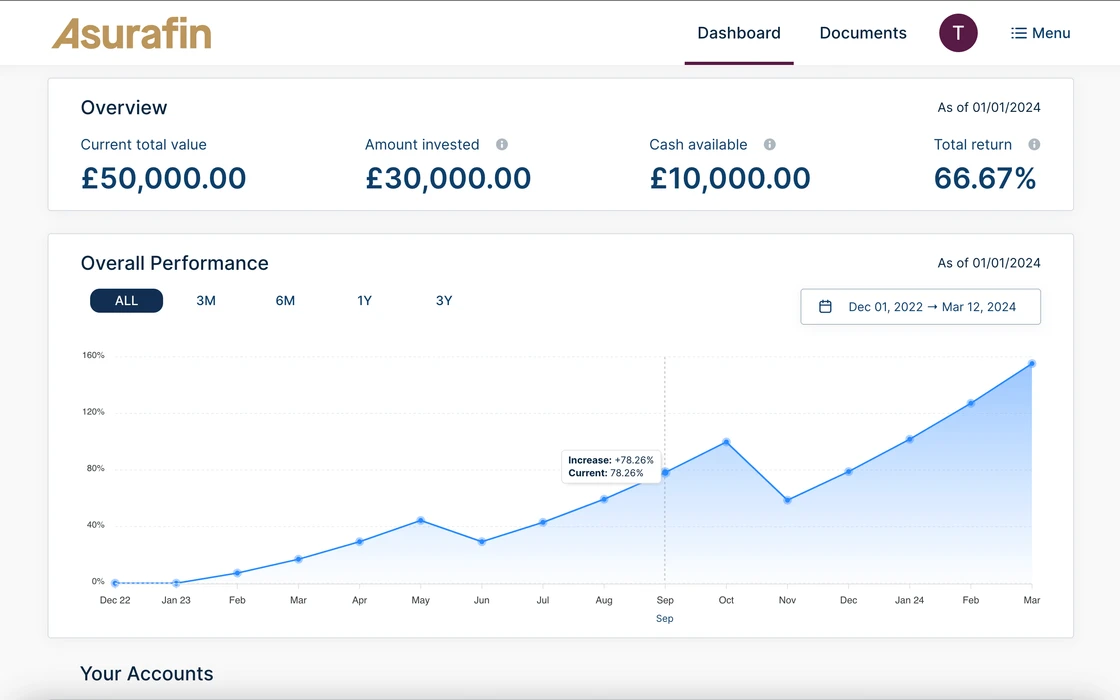Click the 66.67% total return value
Screen dimensions: 1120x700
pyautogui.click(x=985, y=178)
